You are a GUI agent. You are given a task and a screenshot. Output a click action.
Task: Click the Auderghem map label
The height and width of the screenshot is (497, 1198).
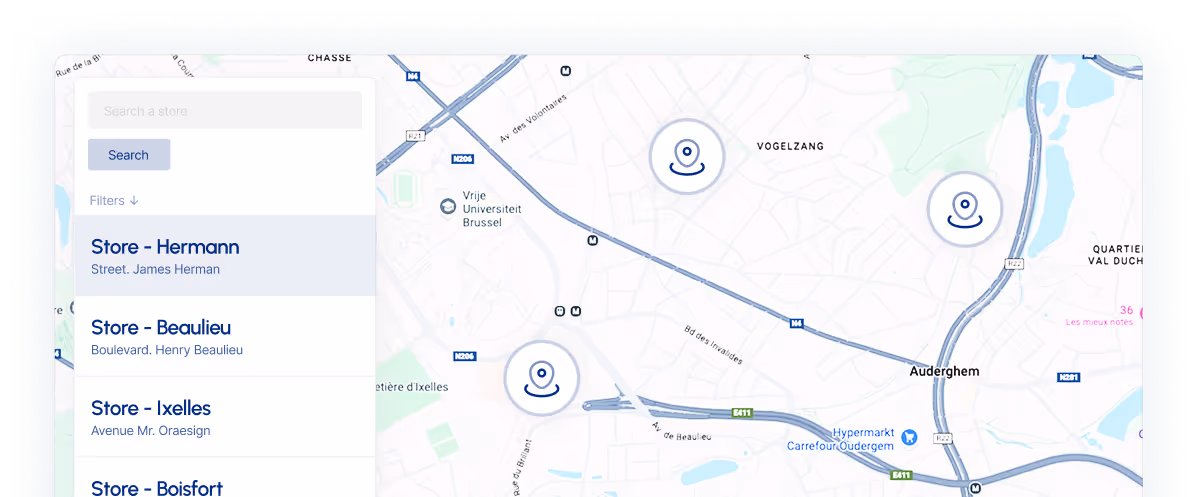coord(944,372)
